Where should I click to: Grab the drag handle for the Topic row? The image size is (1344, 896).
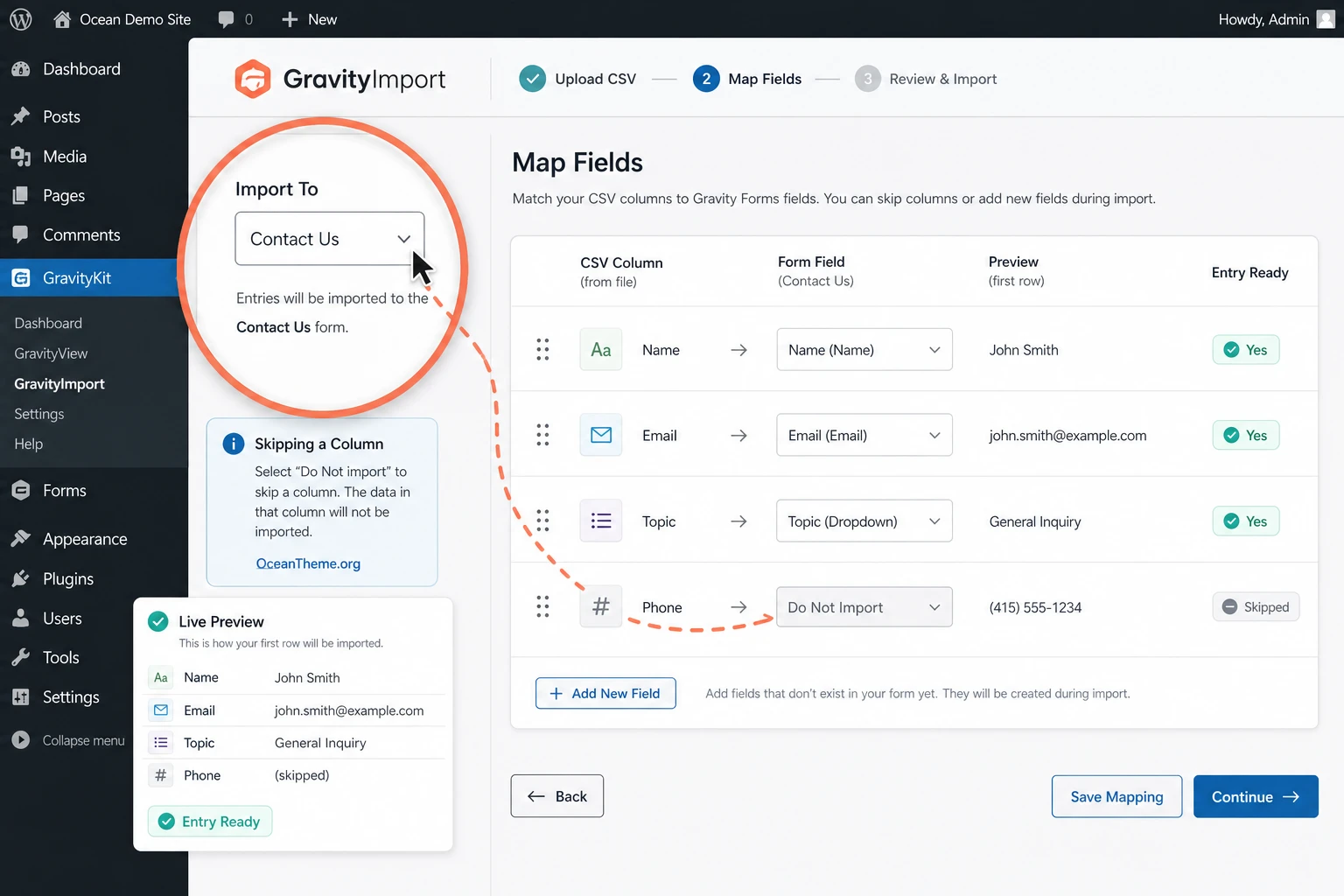click(x=542, y=521)
